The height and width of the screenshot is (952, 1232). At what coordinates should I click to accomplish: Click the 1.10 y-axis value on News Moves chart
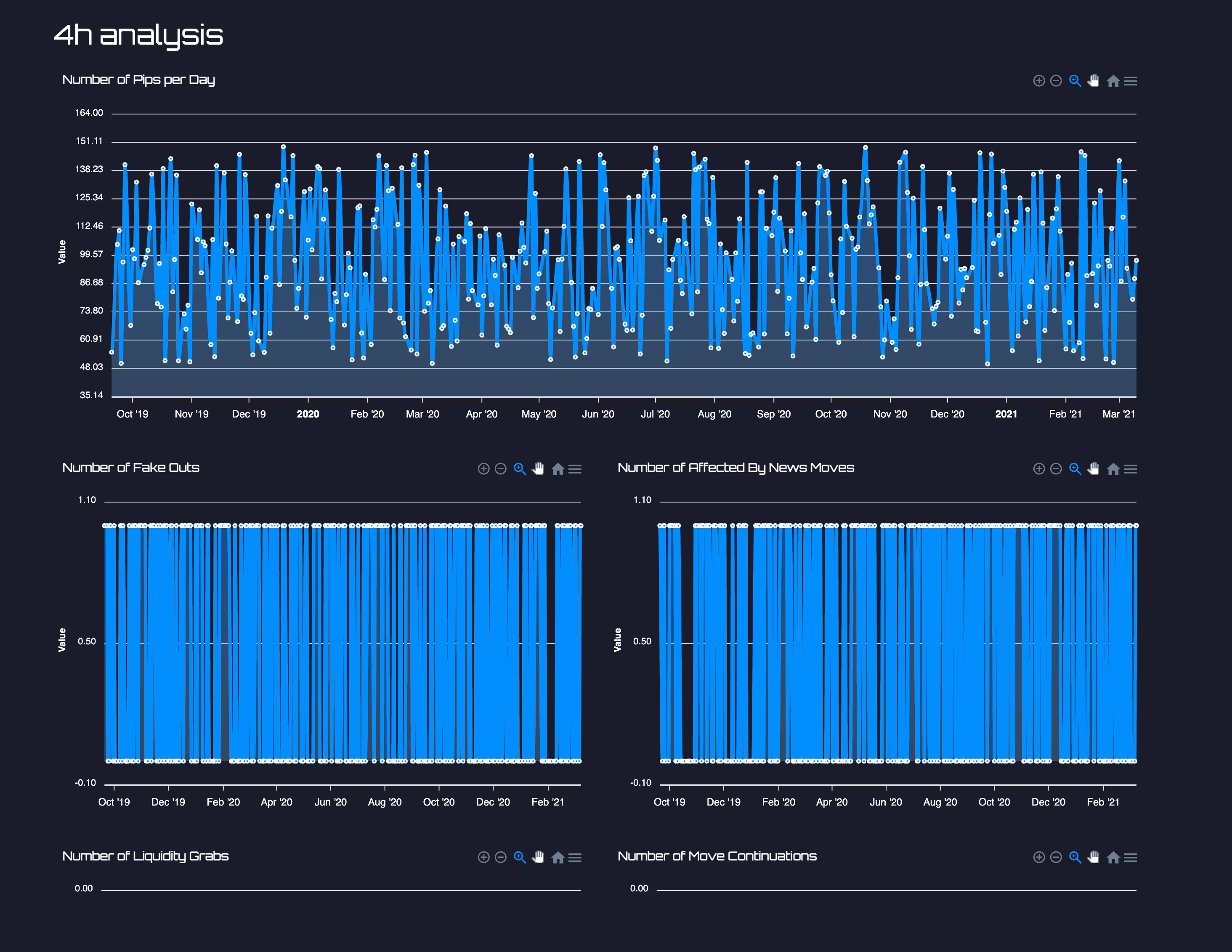642,500
